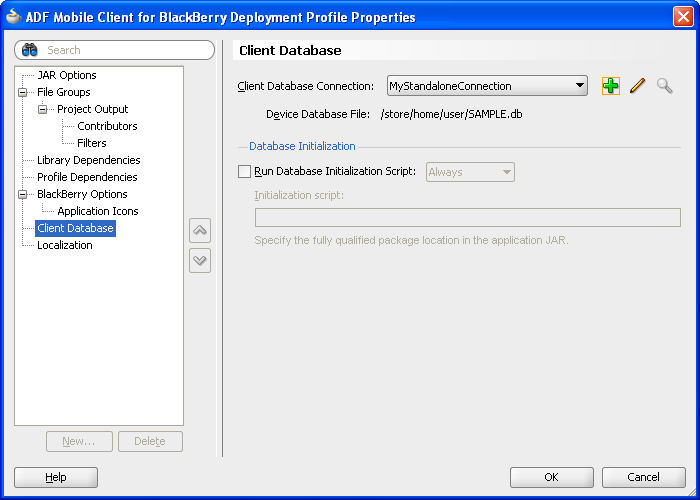700x500 pixels.
Task: Select Filters tree item
Action: point(92,143)
